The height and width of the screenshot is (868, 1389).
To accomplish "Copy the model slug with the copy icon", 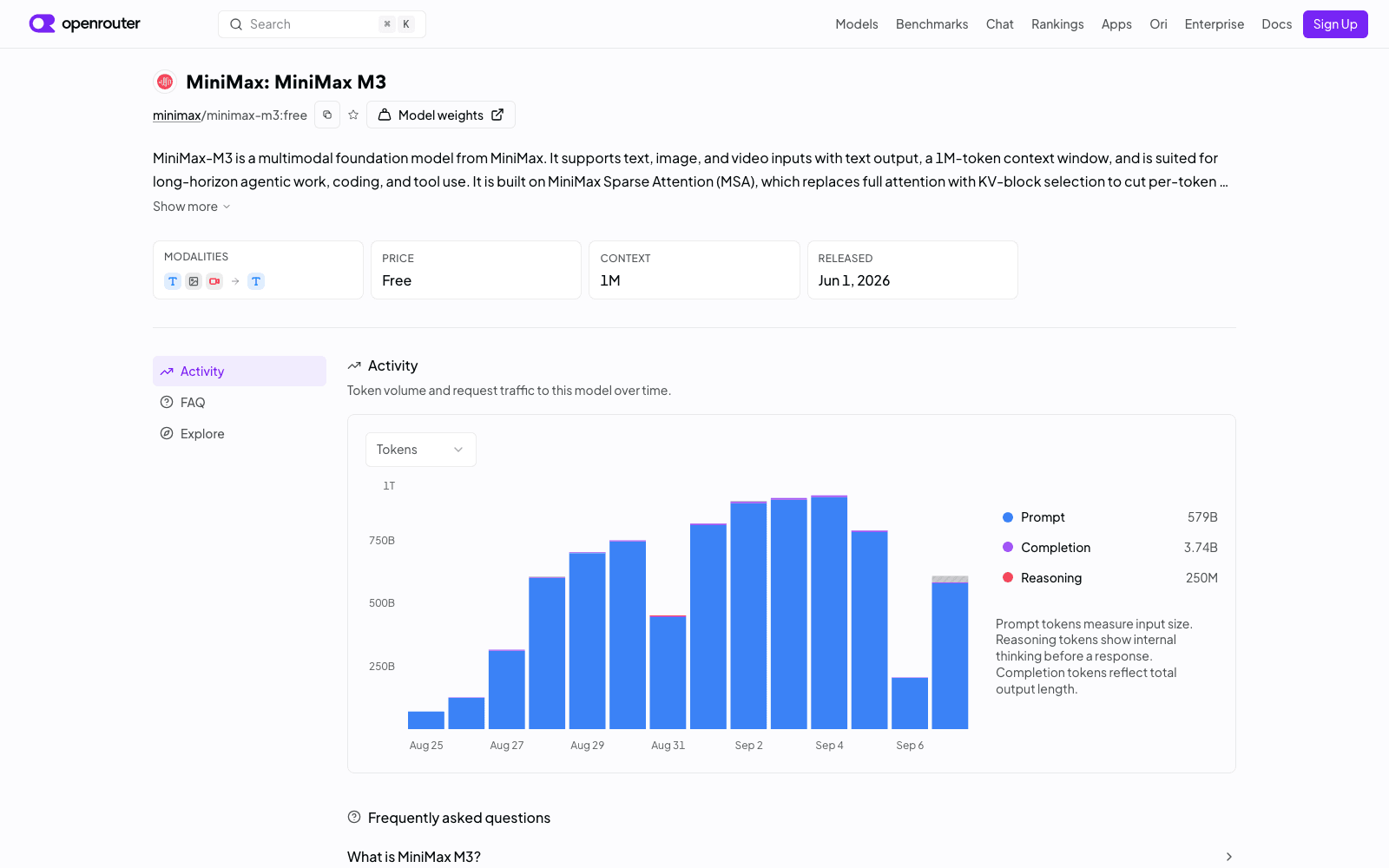I will click(x=327, y=115).
